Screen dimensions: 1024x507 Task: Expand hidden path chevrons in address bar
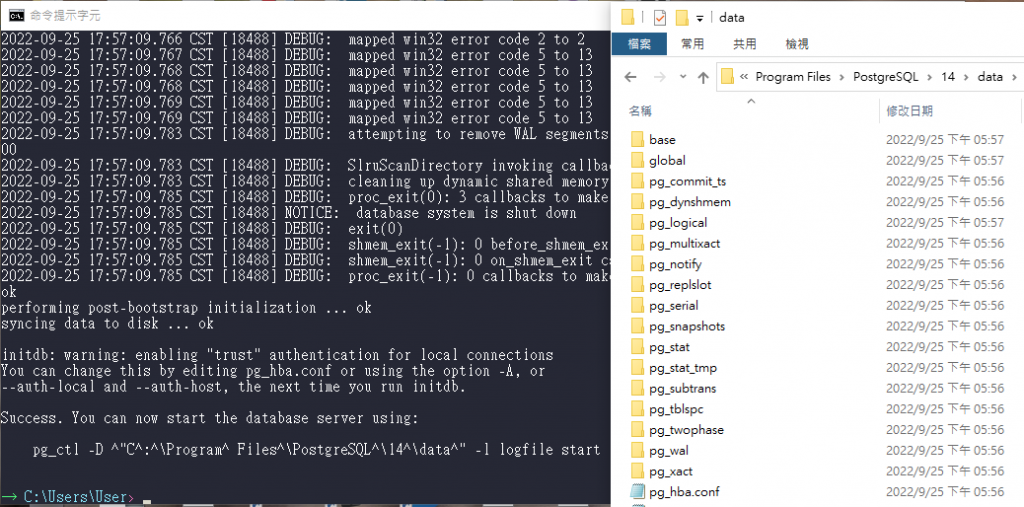pyautogui.click(x=744, y=77)
